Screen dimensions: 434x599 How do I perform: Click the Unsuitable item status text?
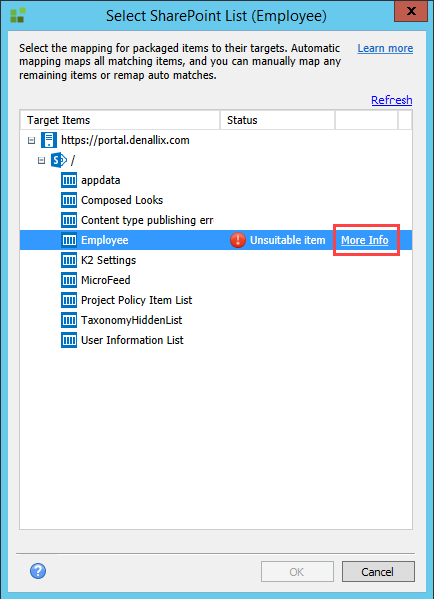[288, 240]
